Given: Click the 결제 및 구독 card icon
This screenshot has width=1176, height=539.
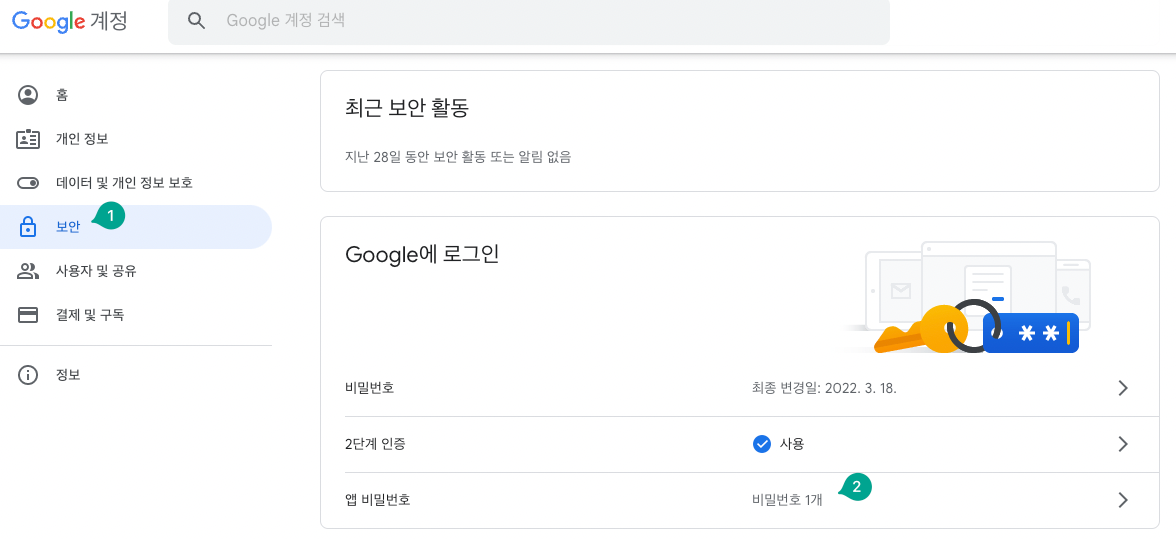Looking at the screenshot, I should click(x=28, y=315).
